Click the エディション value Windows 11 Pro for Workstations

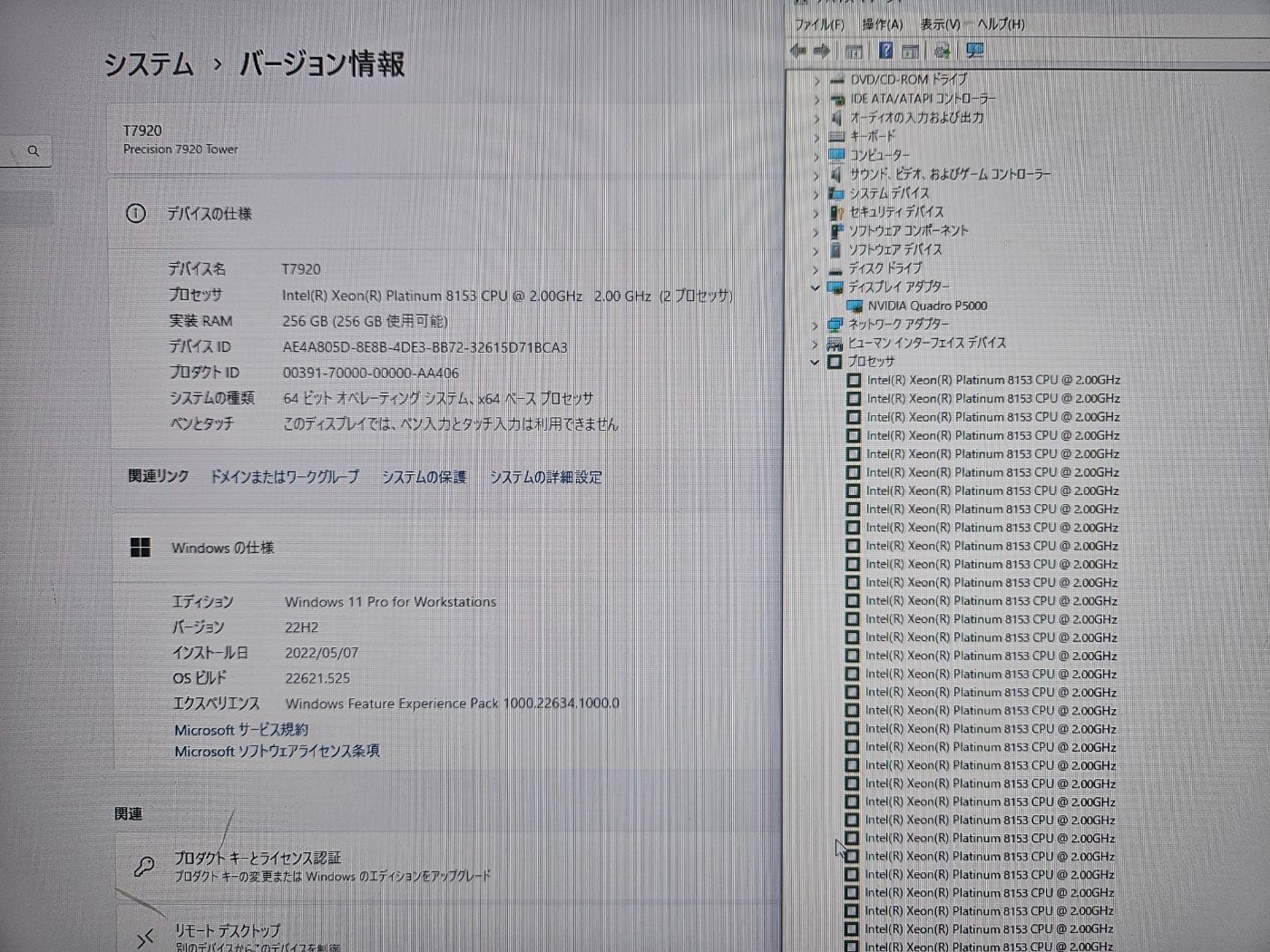coord(391,602)
